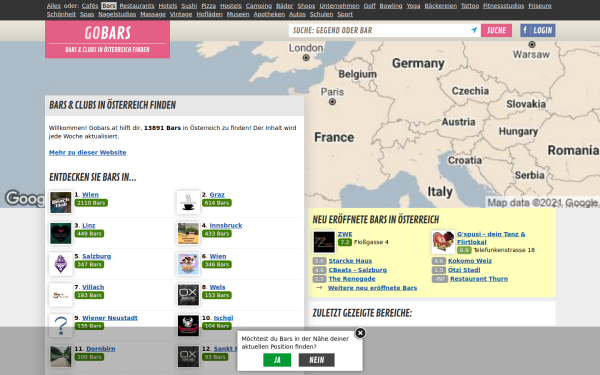The image size is (600, 375).
Task: Click the Salzburg purple logo thumbnail
Action: tap(60, 264)
